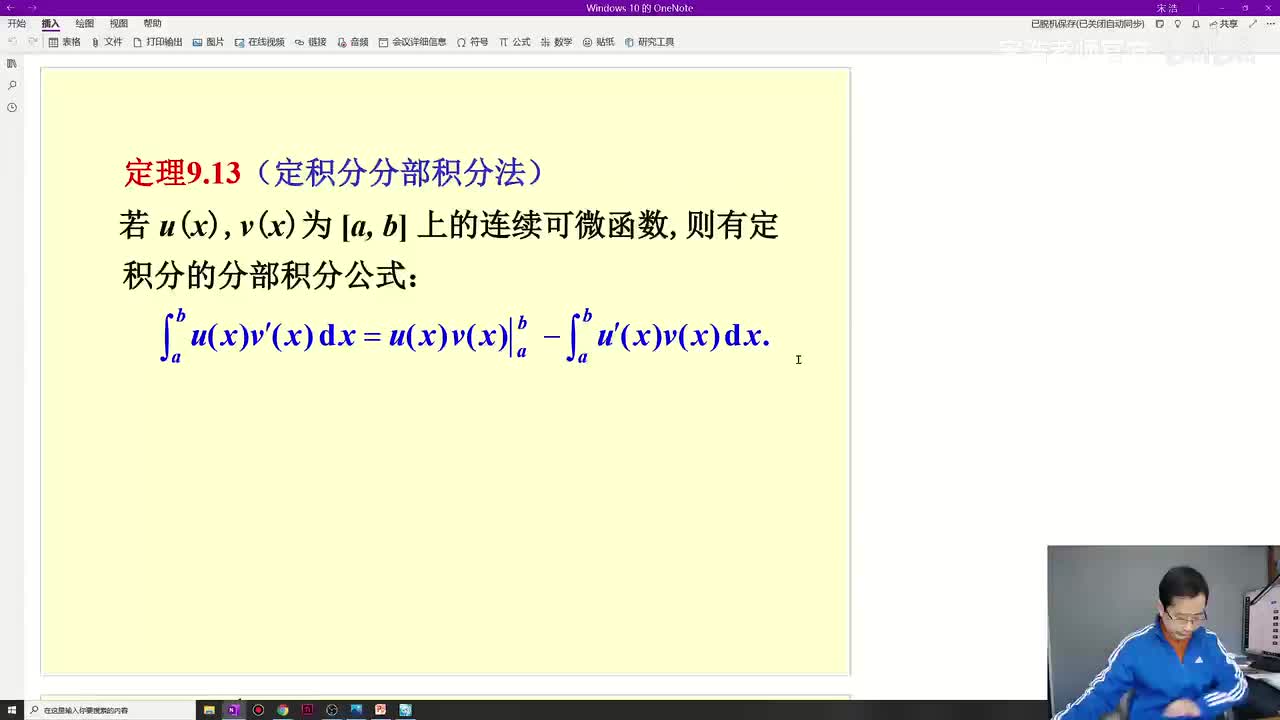The height and width of the screenshot is (720, 1280).
Task: Go forward with title bar forward arrow
Action: coord(33,8)
